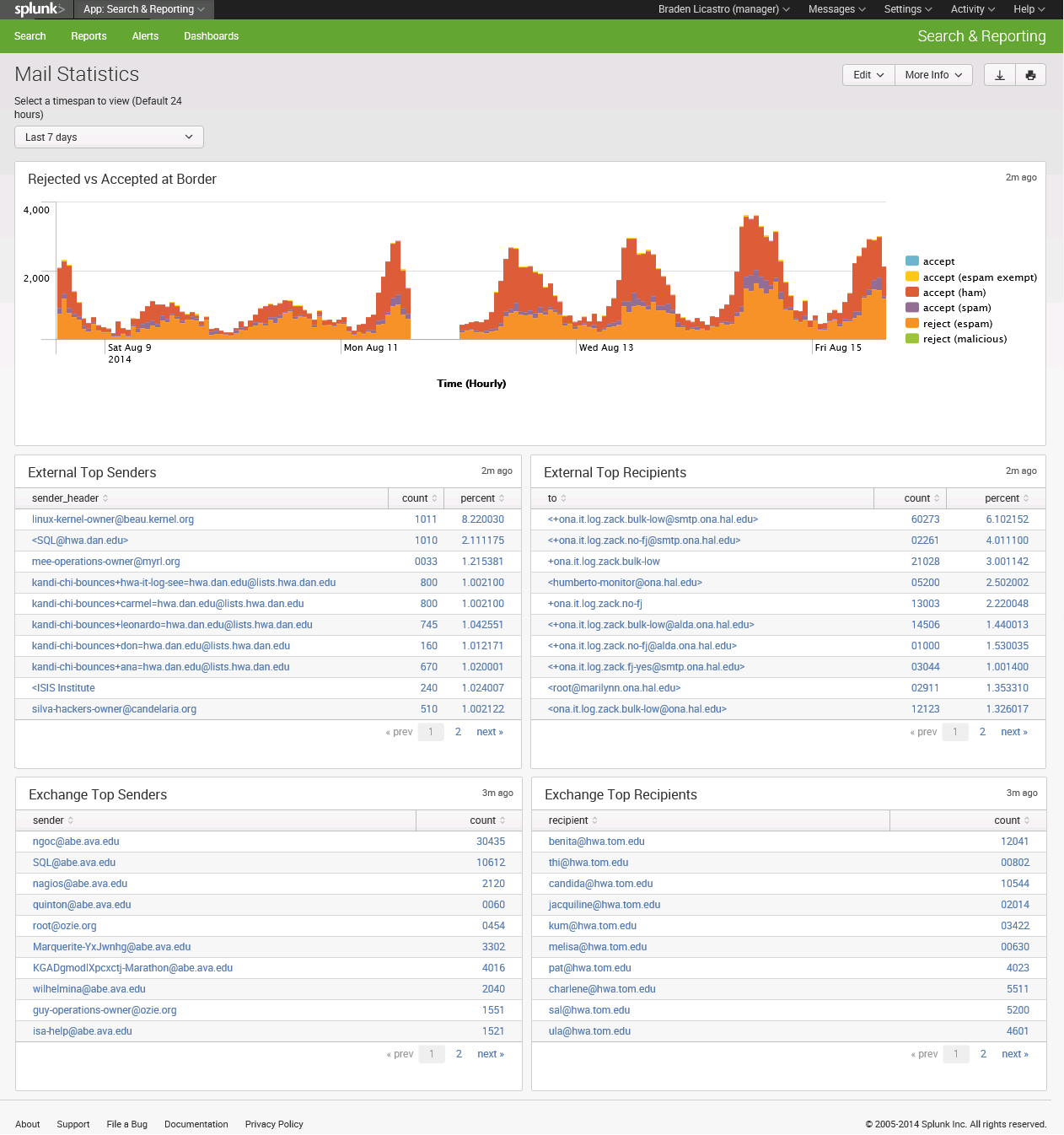Open the File a Bug footer link
Viewport: 1064px width, 1135px height.
(127, 1125)
